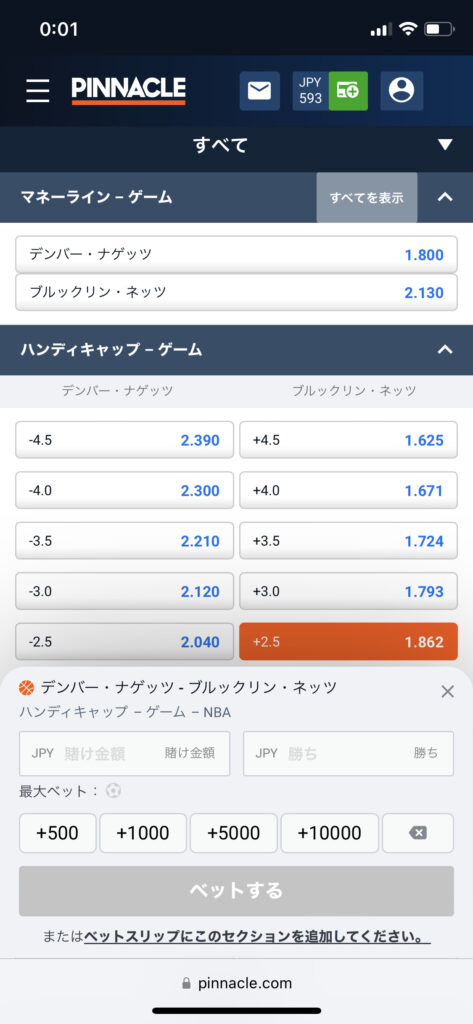This screenshot has height=1024, width=473.
Task: Collapse the ハンディキャップ – ゲーム section
Action: (x=445, y=350)
